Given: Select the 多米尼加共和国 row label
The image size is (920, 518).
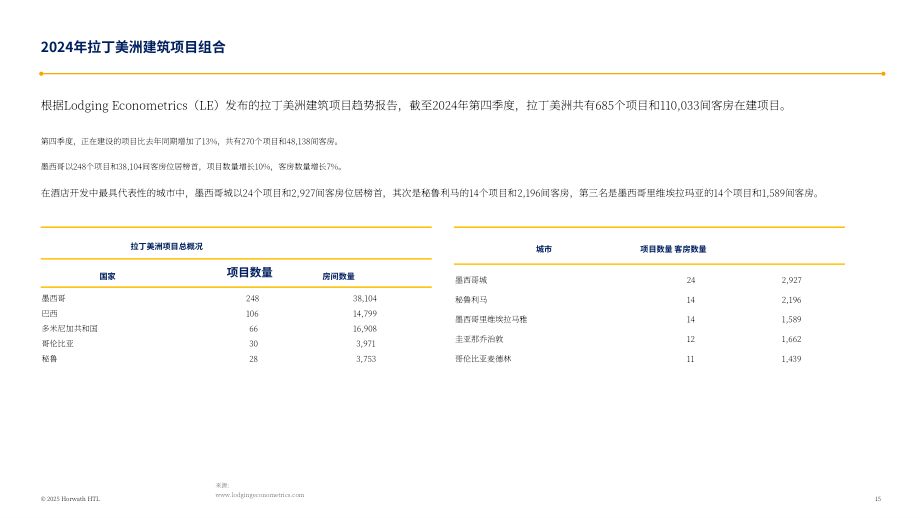Looking at the screenshot, I should pos(69,329).
